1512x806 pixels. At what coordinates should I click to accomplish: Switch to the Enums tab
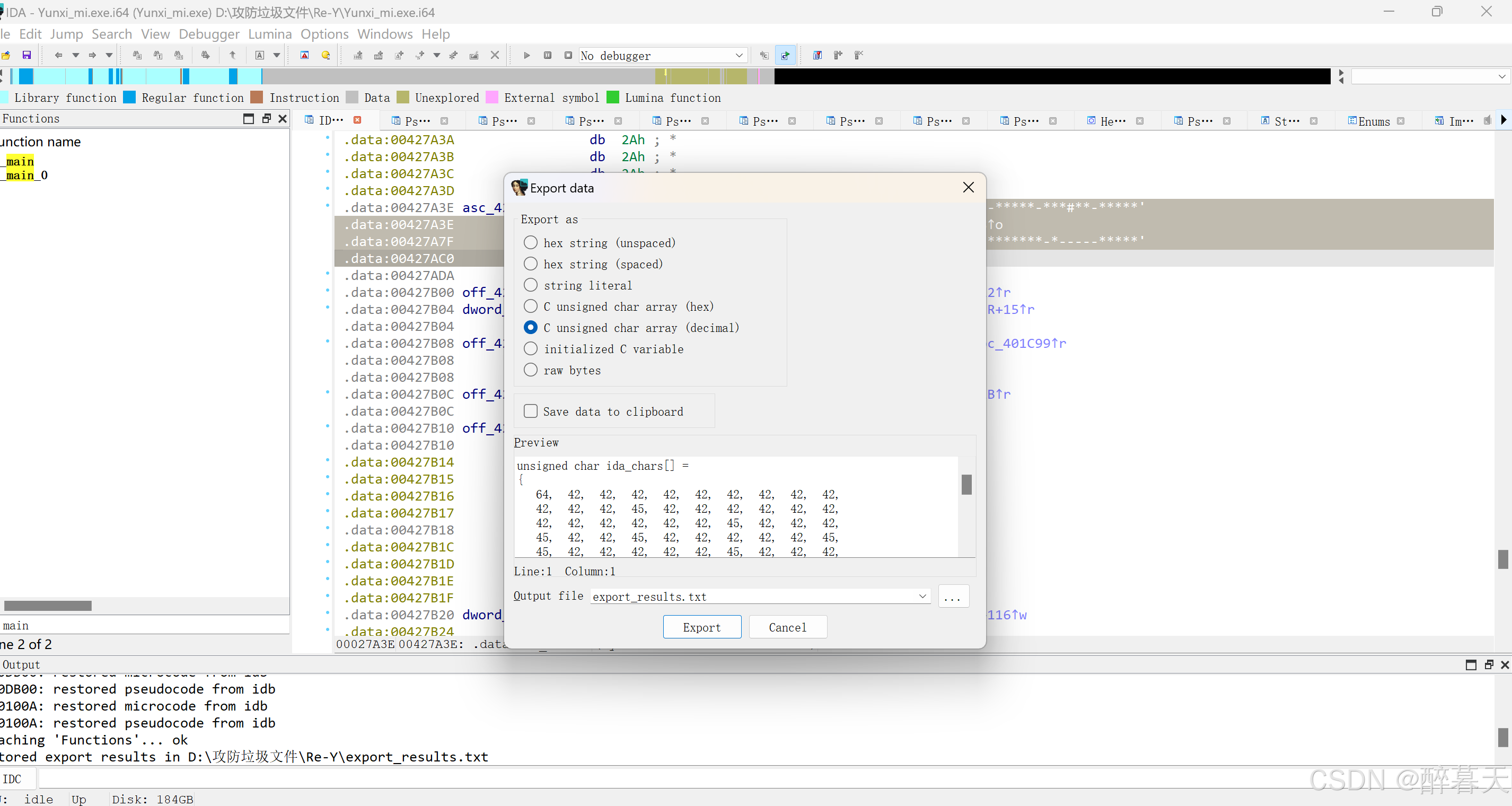click(1374, 121)
